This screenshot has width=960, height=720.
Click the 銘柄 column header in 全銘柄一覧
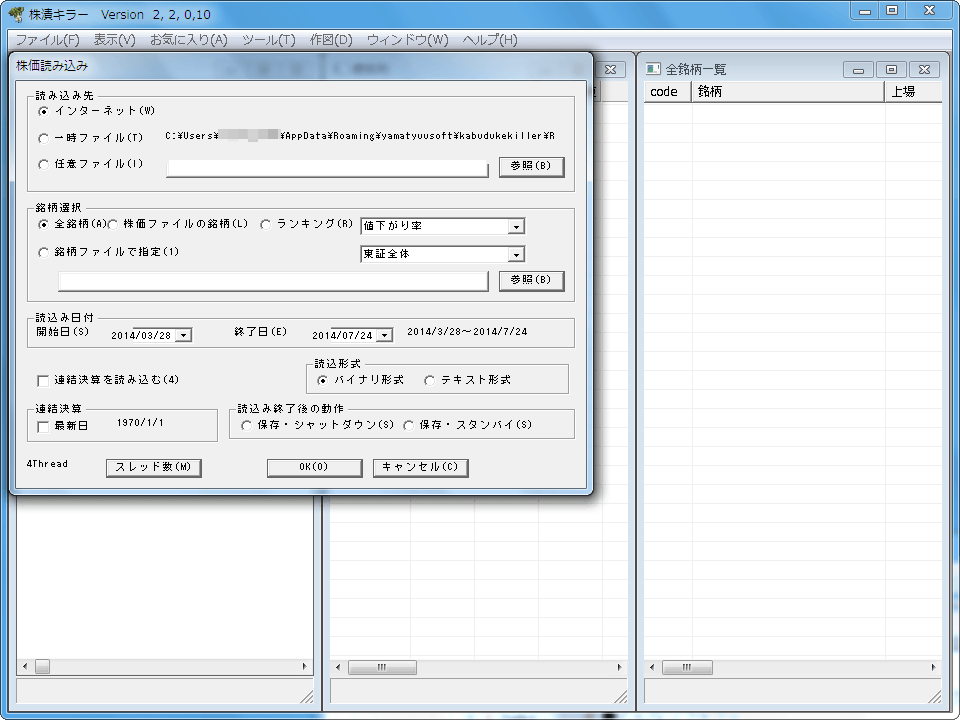pos(788,92)
